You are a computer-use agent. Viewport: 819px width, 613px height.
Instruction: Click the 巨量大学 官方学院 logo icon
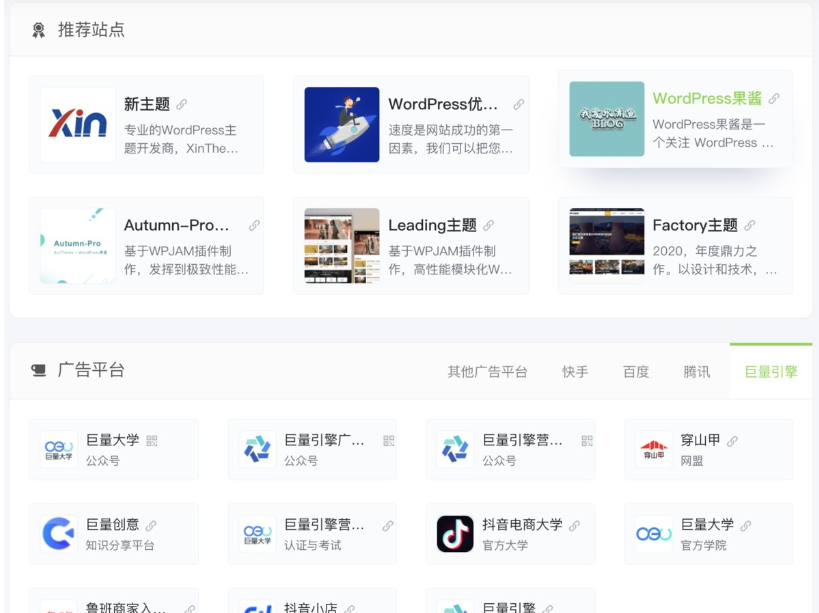[653, 534]
